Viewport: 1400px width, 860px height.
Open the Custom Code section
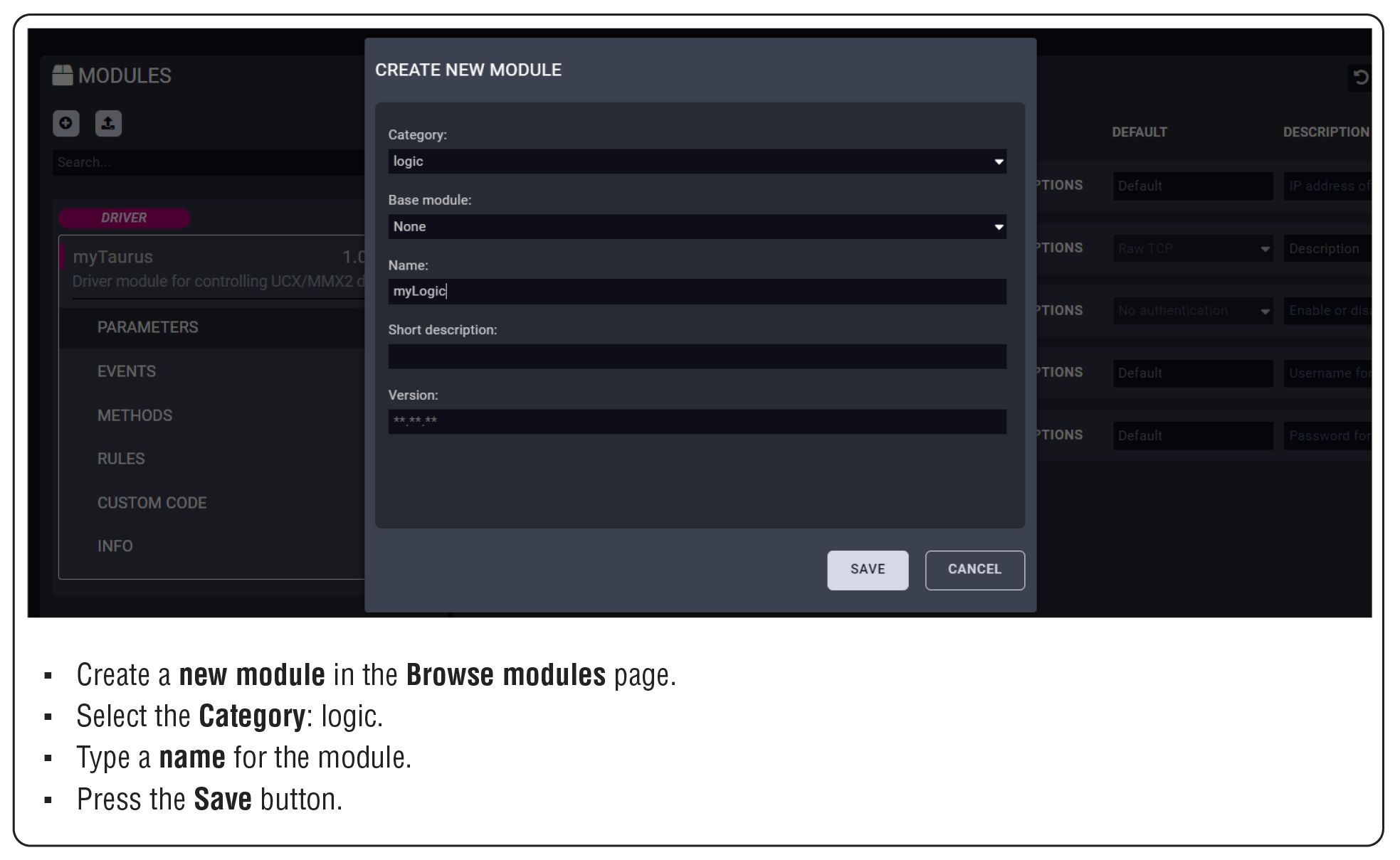152,503
